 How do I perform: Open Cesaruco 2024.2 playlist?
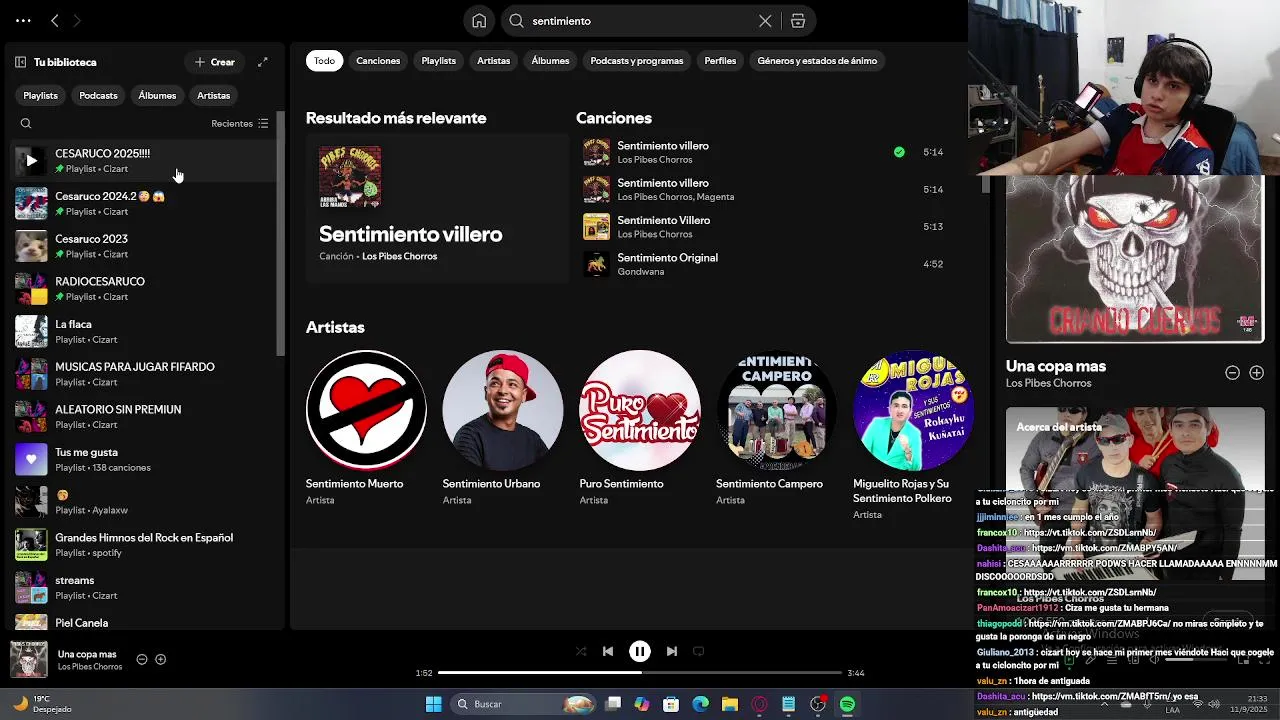coord(145,203)
